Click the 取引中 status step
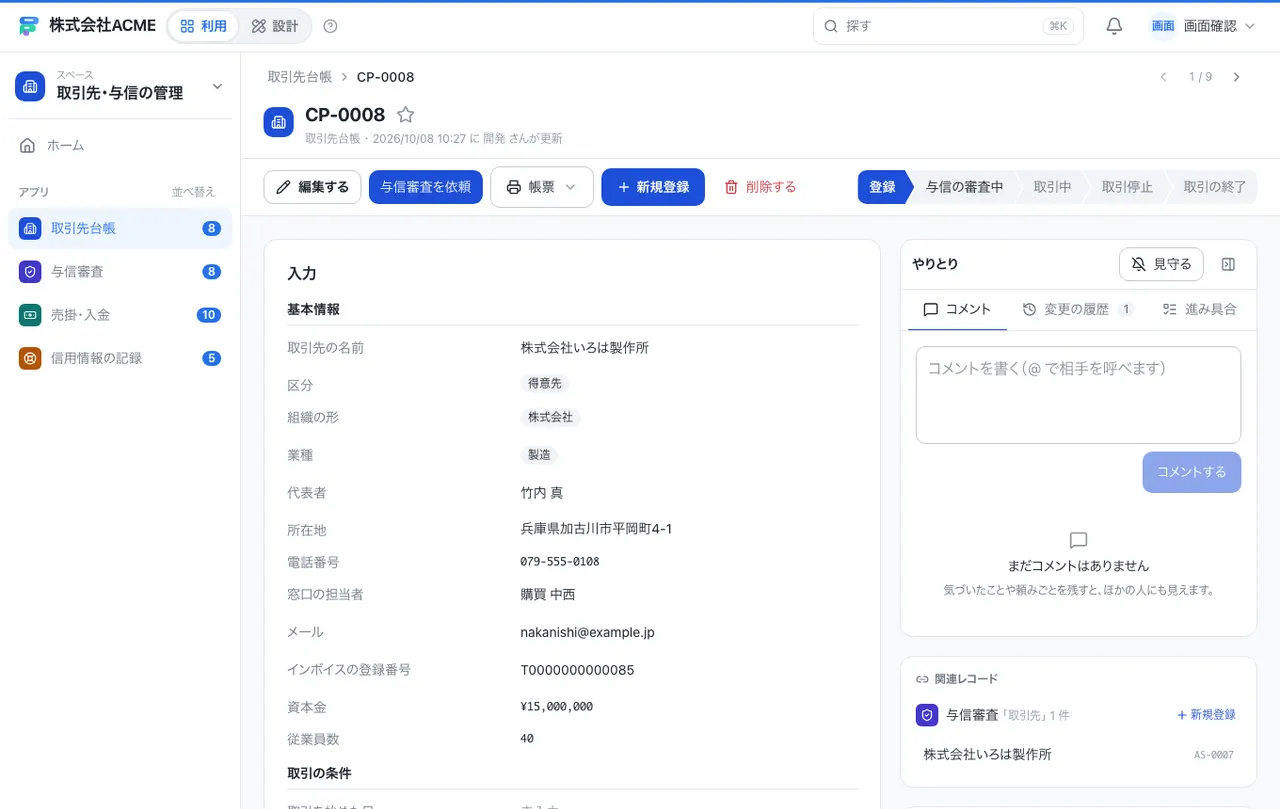 [x=1052, y=187]
